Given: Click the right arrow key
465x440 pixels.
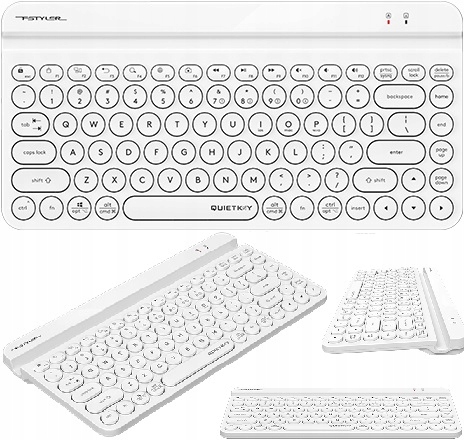Looking at the screenshot, I should tap(441, 208).
